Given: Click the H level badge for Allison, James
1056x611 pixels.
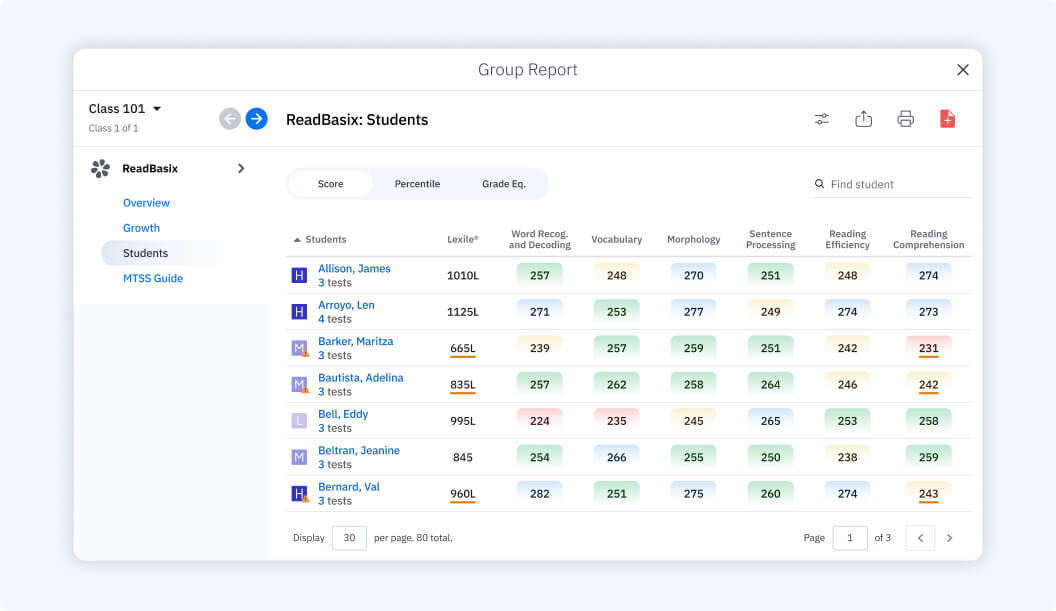Looking at the screenshot, I should (299, 276).
